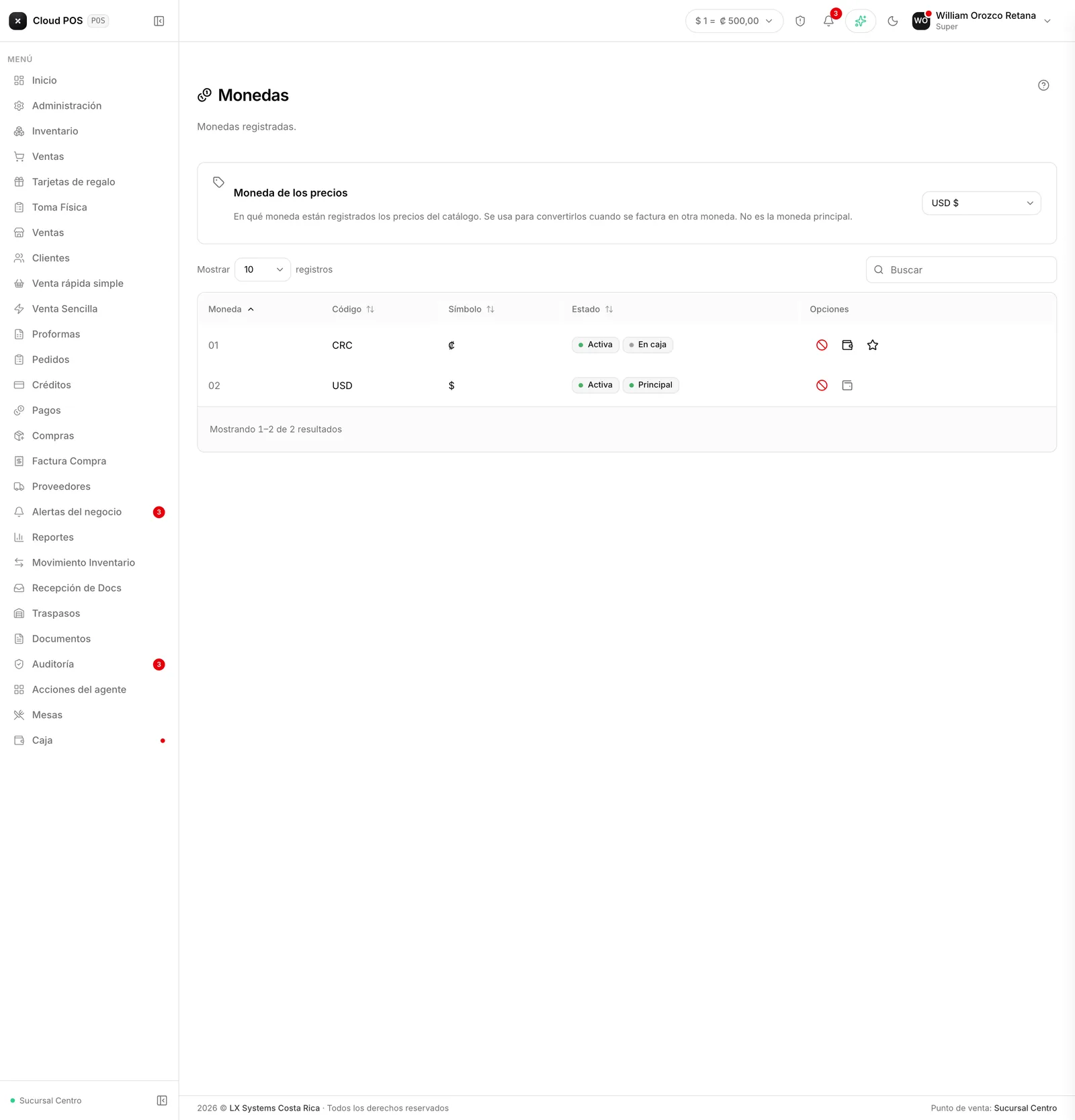The width and height of the screenshot is (1075, 1120).
Task: Open Administración menu item
Action: (89, 105)
